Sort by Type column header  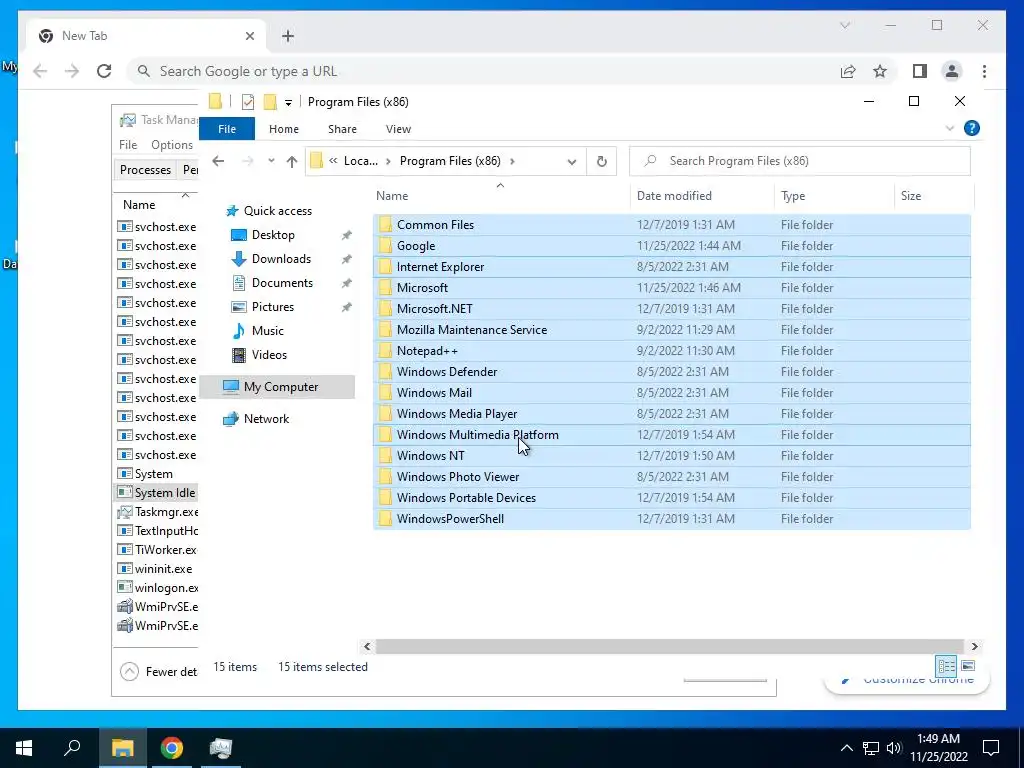coord(834,195)
